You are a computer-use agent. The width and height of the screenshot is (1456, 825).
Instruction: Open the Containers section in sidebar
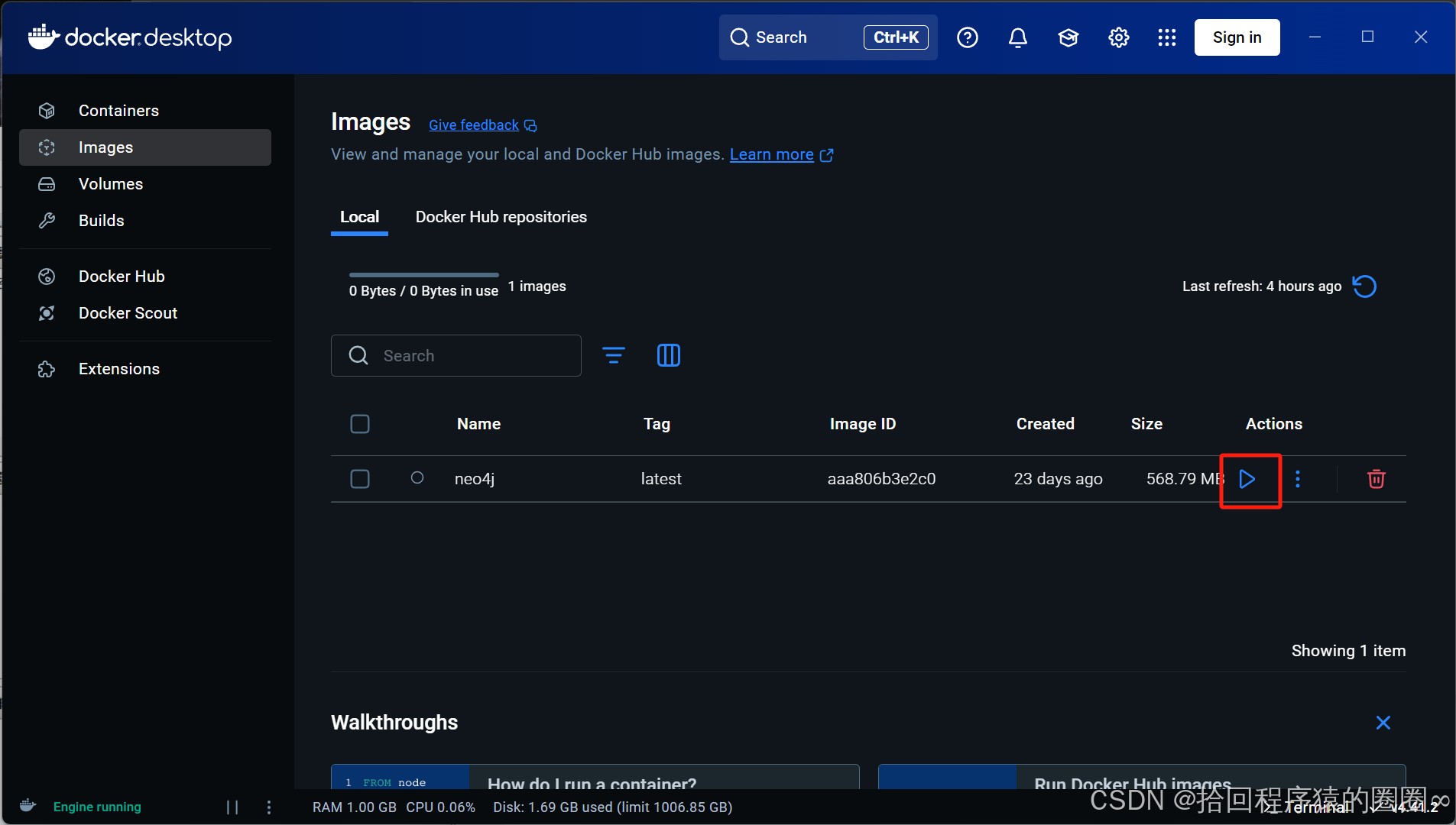tap(145, 111)
